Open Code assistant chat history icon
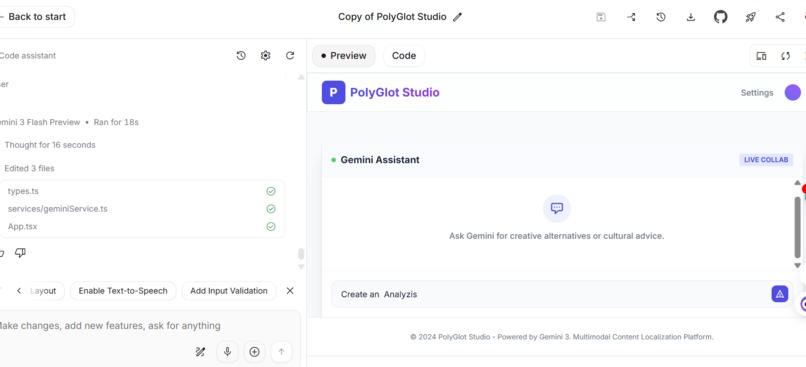This screenshot has height=367, width=806. (241, 56)
